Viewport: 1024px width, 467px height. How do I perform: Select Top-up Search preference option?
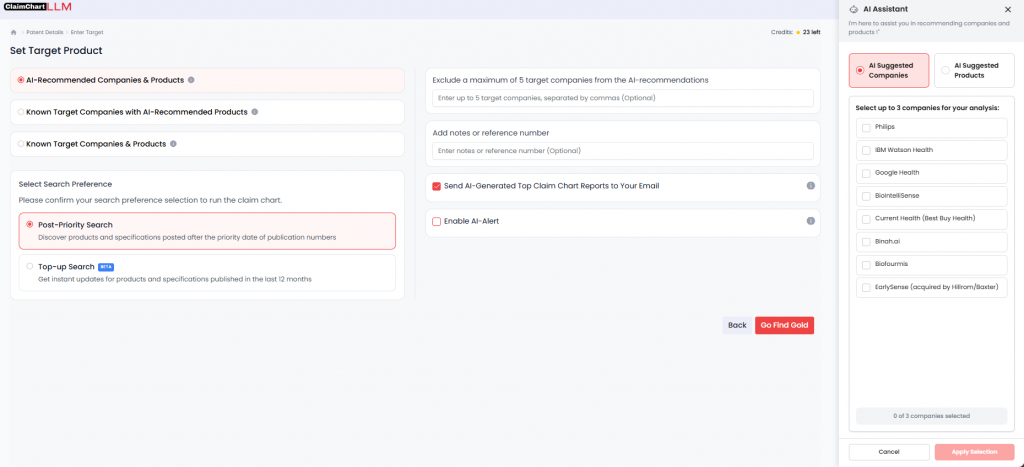(x=30, y=267)
